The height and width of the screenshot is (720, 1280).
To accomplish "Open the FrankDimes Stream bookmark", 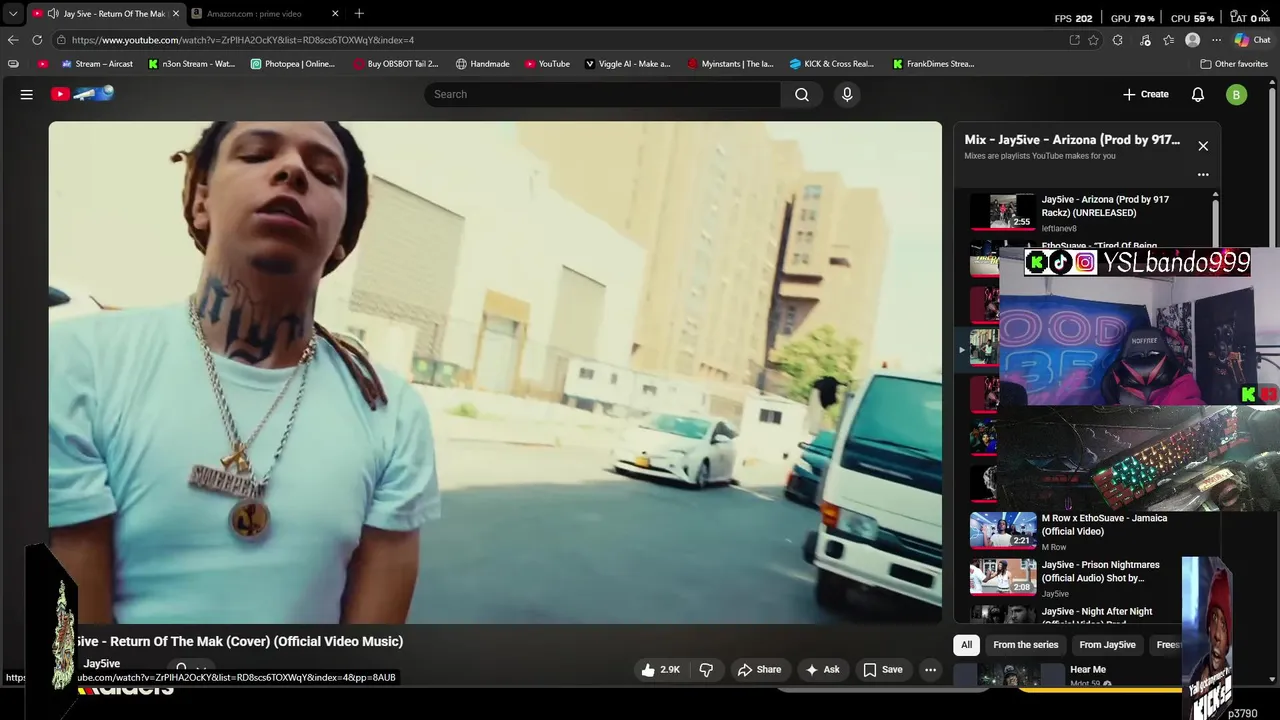I will click(934, 64).
